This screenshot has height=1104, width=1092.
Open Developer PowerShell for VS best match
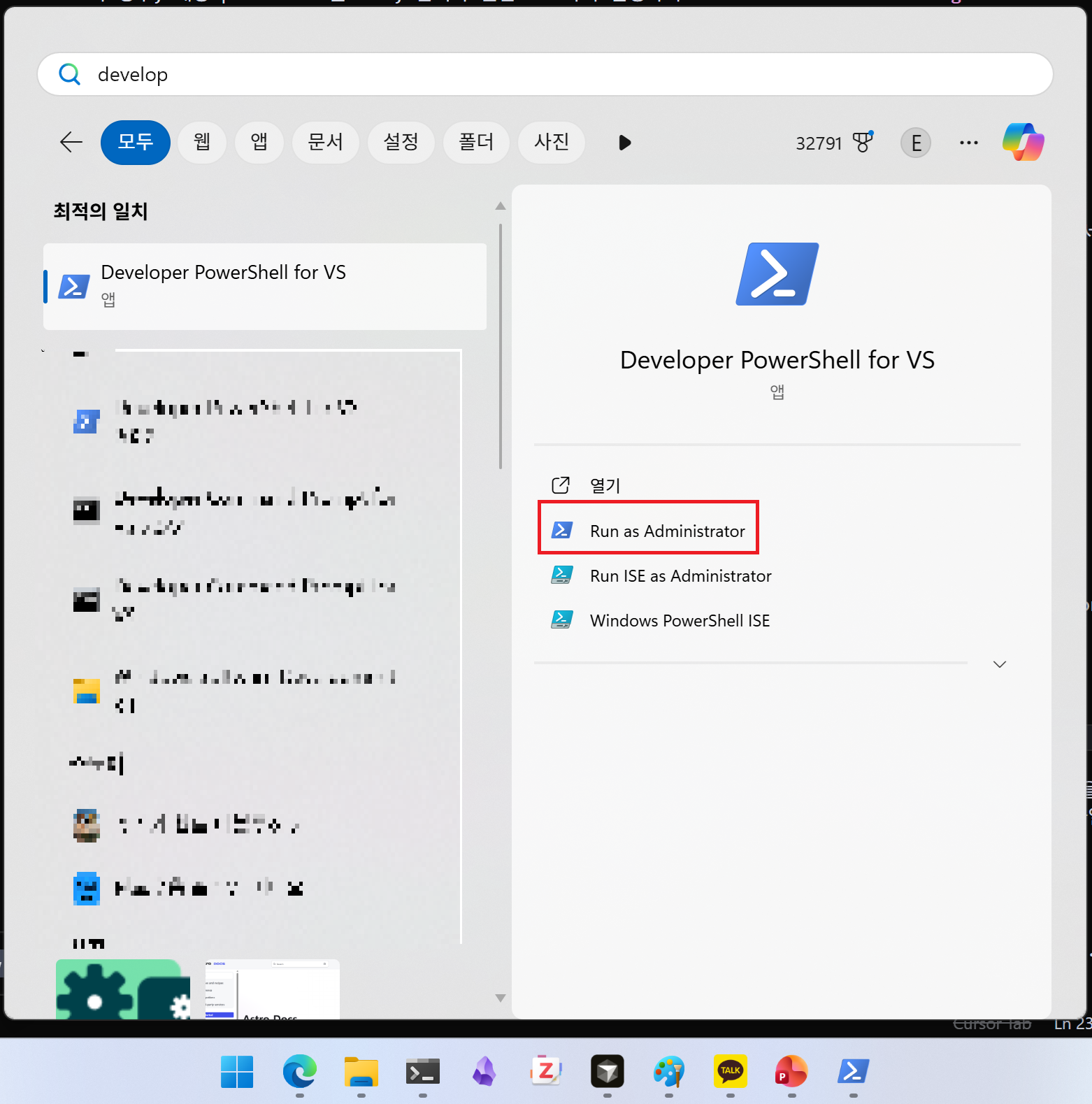(265, 287)
